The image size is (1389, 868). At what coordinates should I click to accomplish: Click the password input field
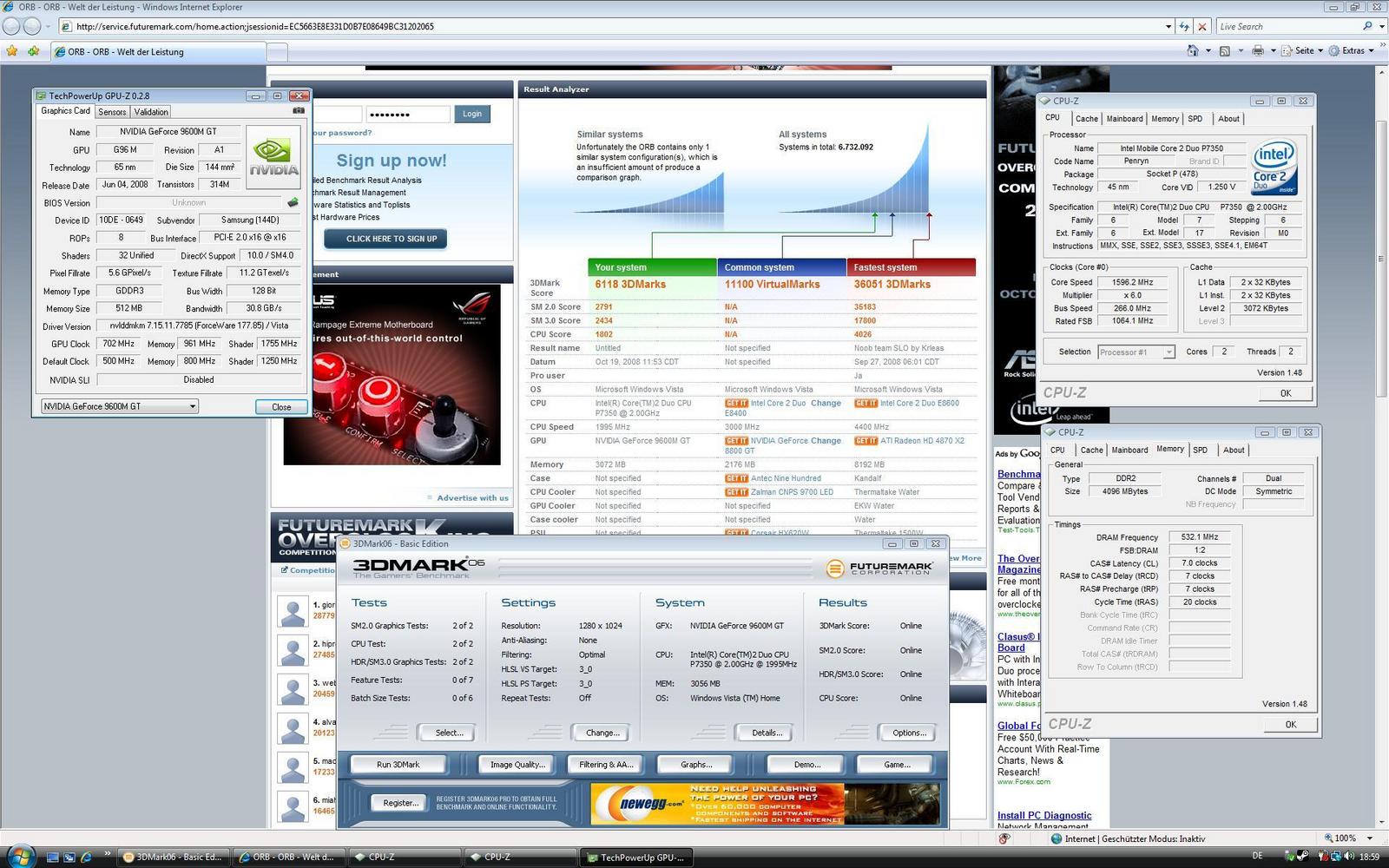[x=408, y=115]
